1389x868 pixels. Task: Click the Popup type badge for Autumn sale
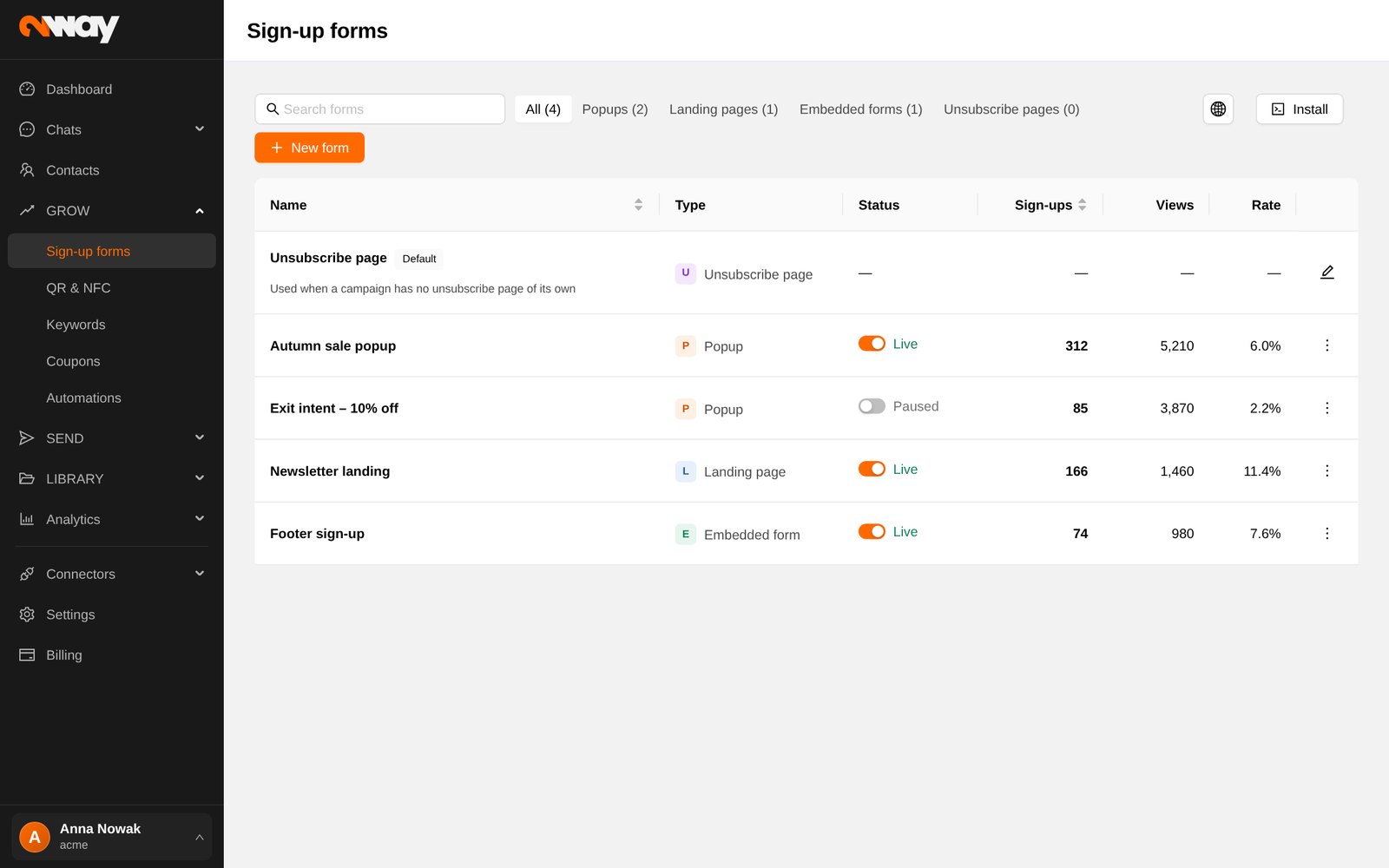point(686,345)
